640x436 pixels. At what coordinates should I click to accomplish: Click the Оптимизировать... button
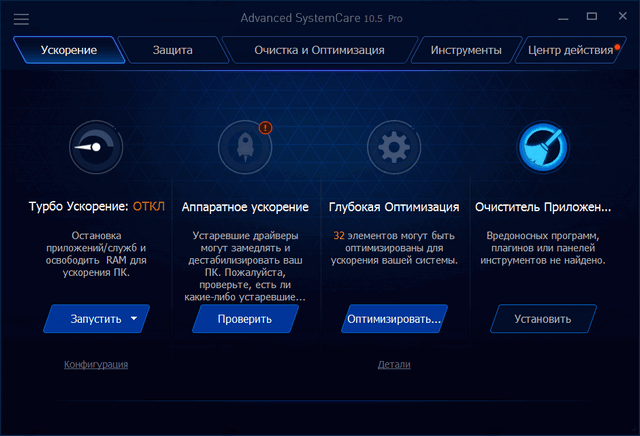pyautogui.click(x=394, y=319)
